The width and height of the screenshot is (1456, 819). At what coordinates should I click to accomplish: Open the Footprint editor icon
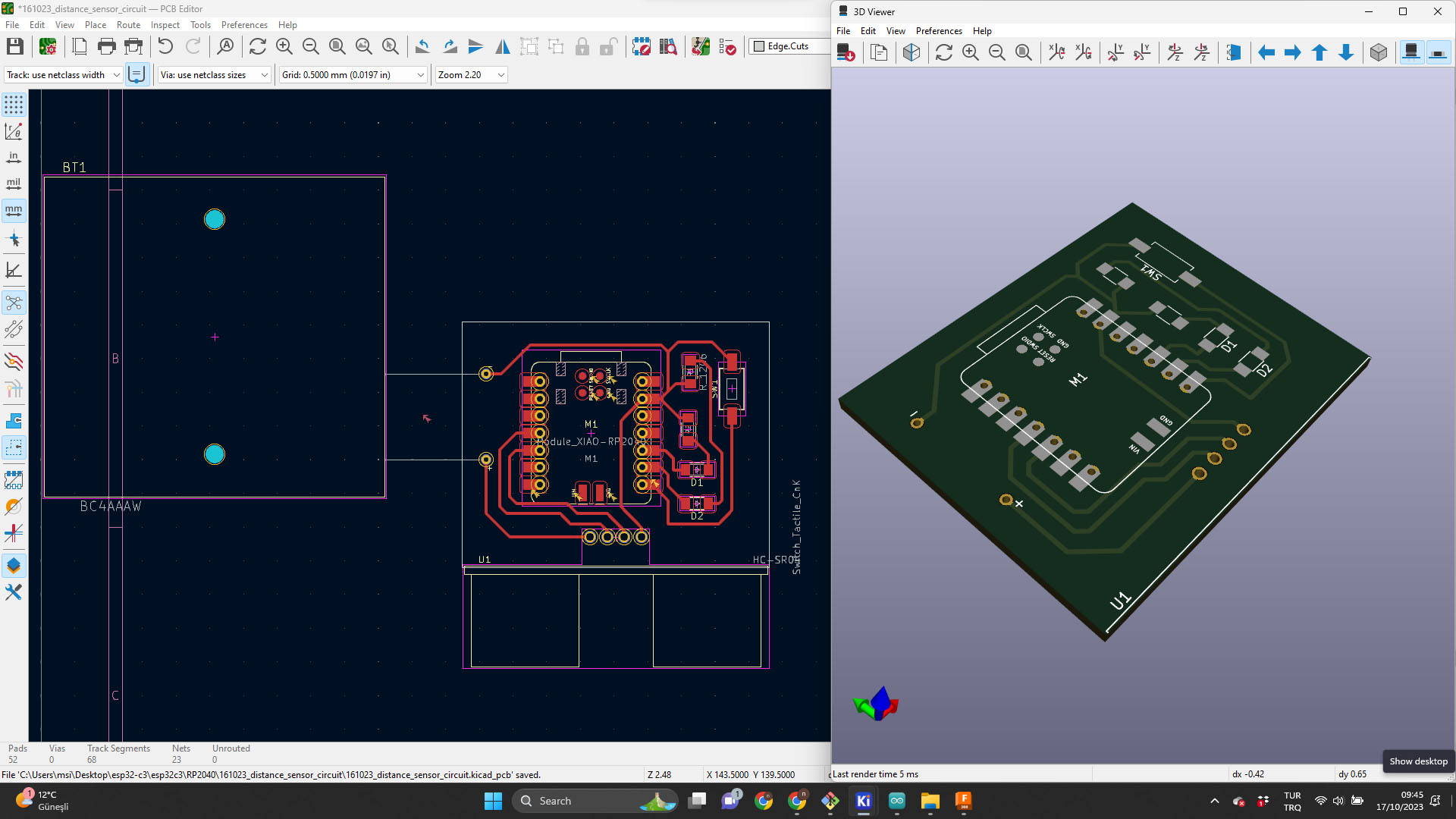[641, 47]
